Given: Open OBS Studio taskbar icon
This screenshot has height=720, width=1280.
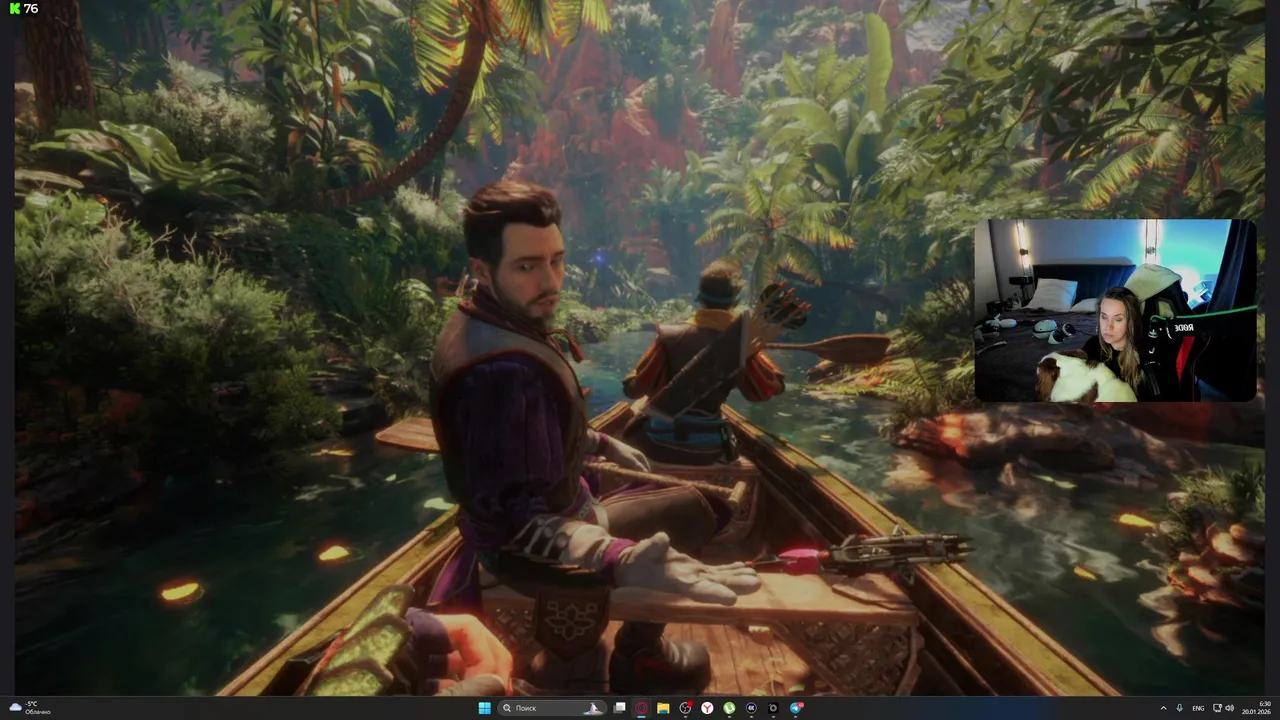Looking at the screenshot, I should 686,708.
